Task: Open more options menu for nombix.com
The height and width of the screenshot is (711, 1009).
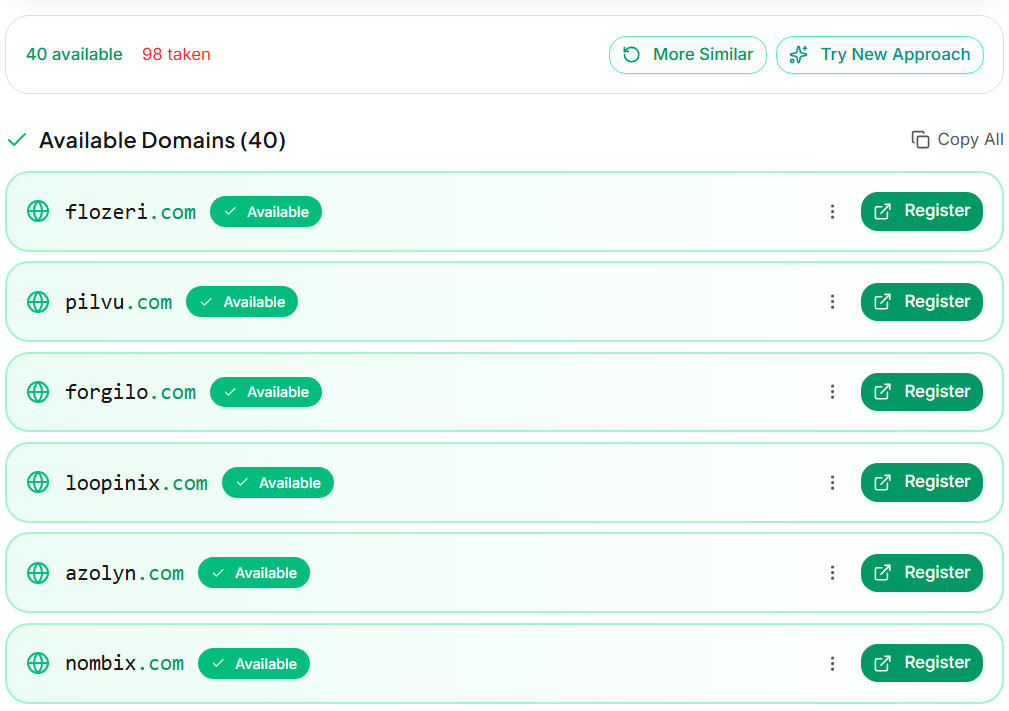Action: click(x=832, y=663)
